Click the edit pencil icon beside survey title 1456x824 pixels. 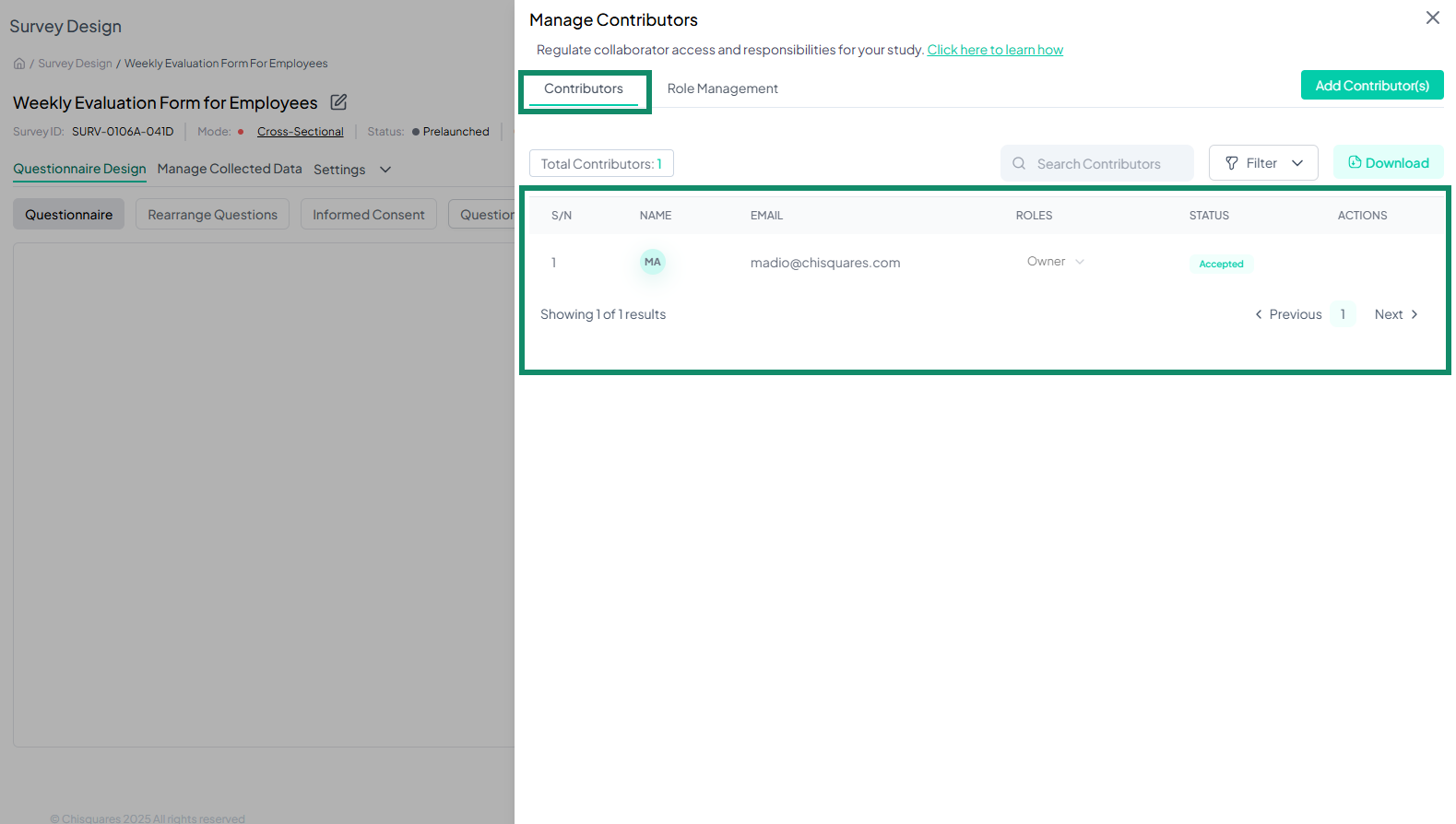[338, 102]
